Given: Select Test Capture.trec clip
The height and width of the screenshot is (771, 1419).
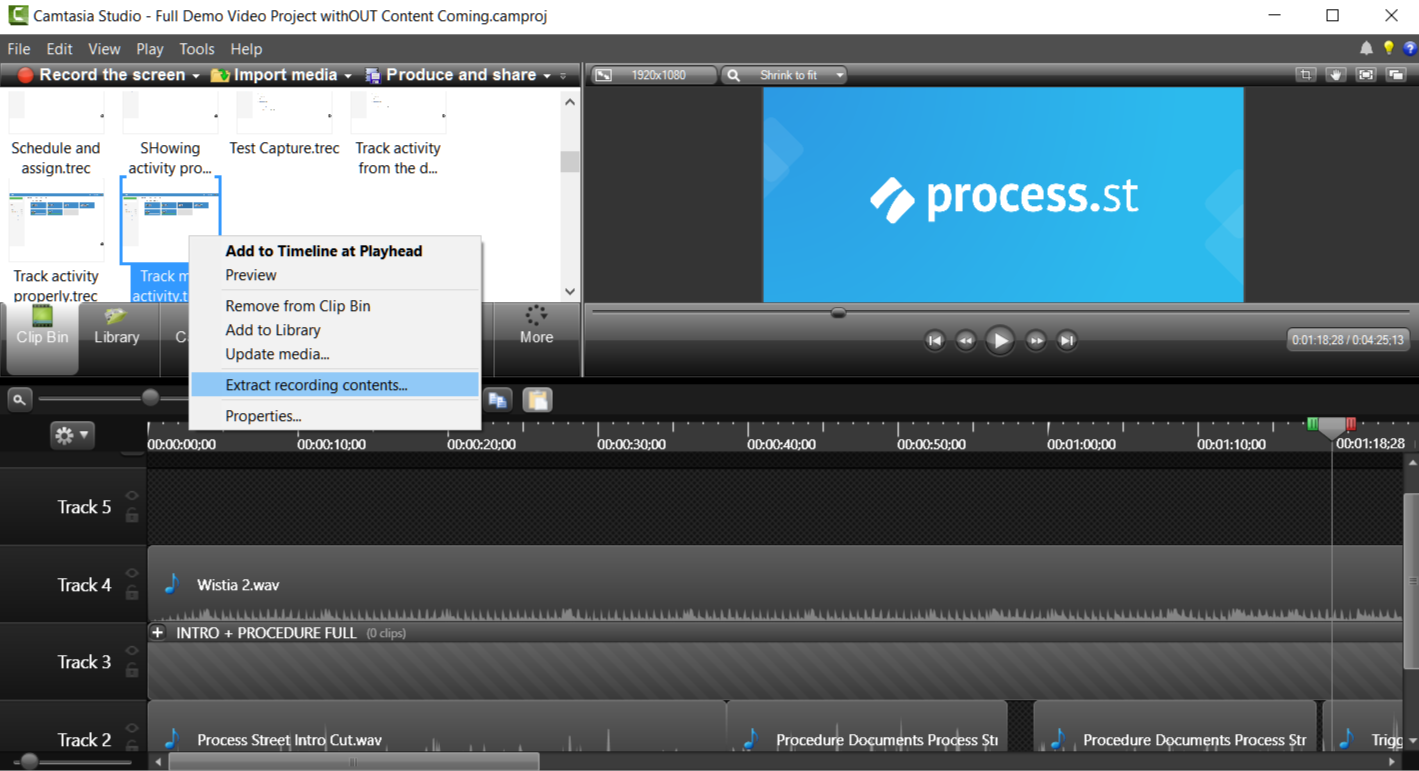Looking at the screenshot, I should (x=285, y=125).
